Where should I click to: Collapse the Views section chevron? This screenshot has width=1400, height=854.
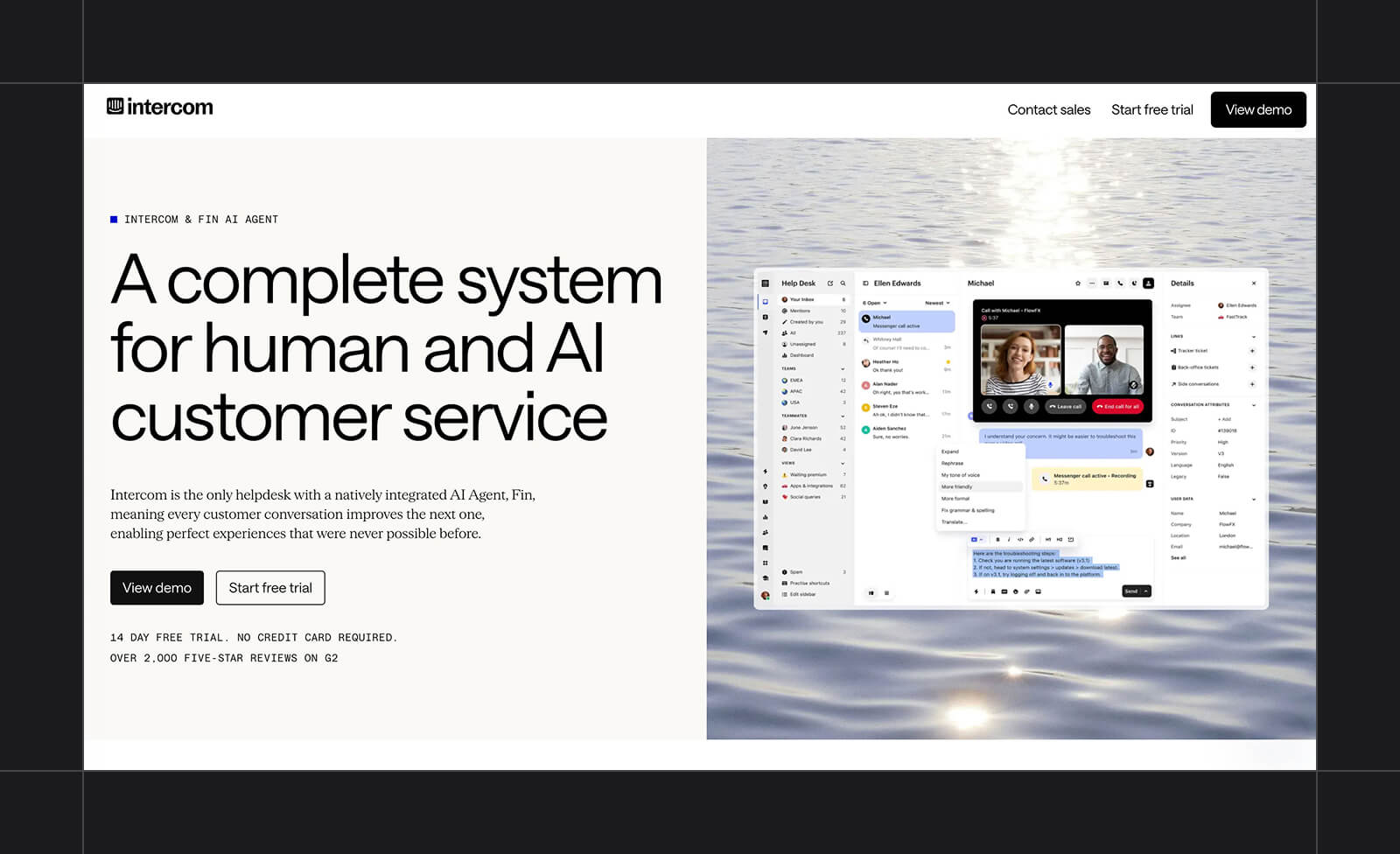(843, 463)
